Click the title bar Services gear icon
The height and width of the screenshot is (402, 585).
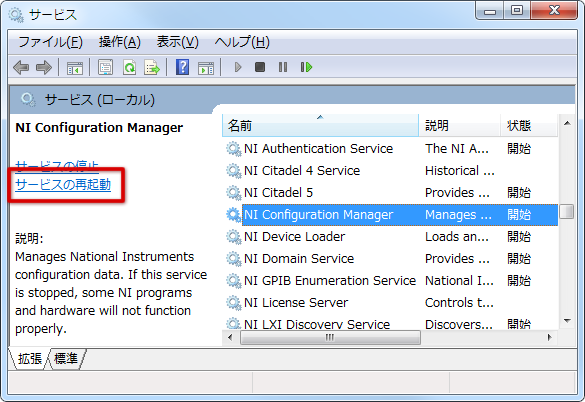(x=16, y=15)
